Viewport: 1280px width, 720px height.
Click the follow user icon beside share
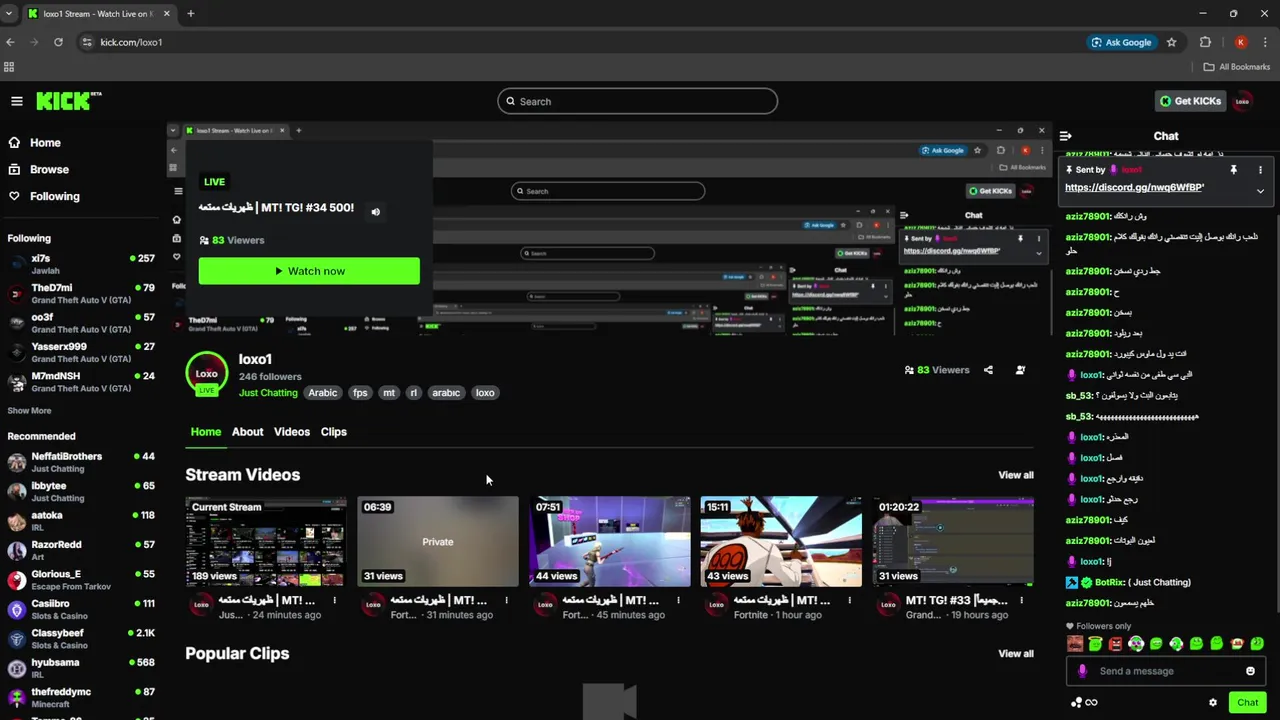1020,370
